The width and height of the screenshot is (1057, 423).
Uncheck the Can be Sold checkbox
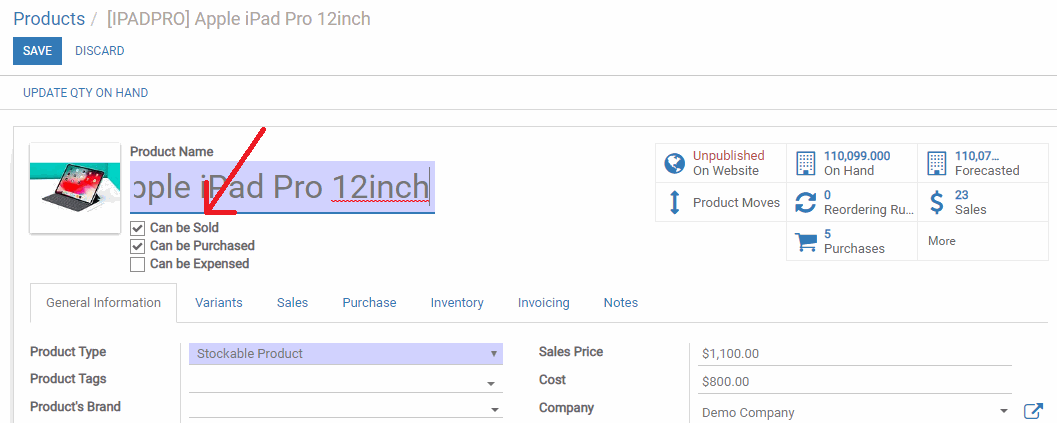pyautogui.click(x=138, y=228)
